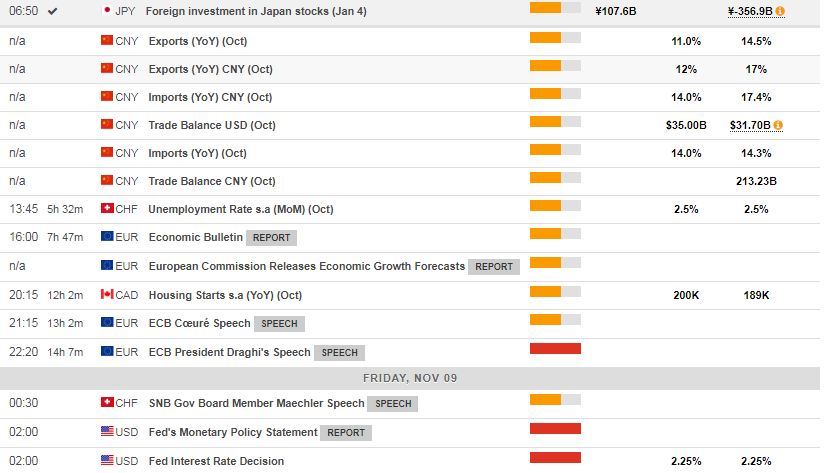Open REPORT badge for Economic Growth Forecasts
This screenshot has width=829, height=473.
pyautogui.click(x=494, y=266)
